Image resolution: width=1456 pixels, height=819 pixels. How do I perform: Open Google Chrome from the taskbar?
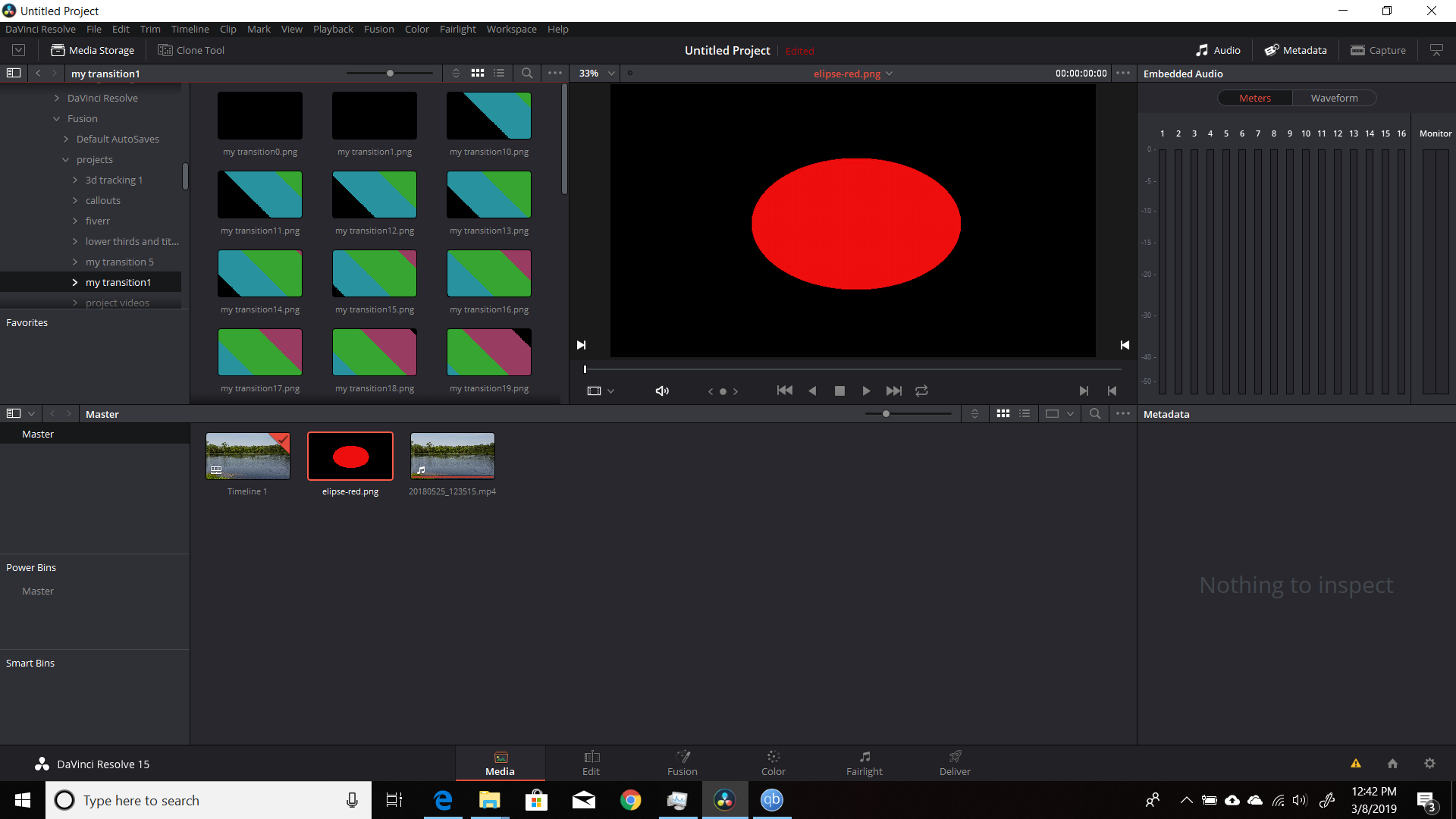[631, 800]
